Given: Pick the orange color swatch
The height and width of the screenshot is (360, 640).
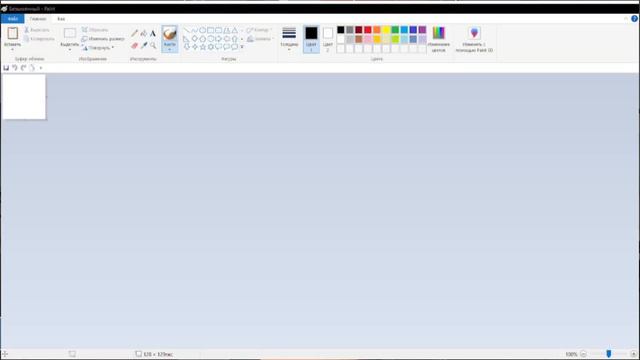Looking at the screenshot, I should click(377, 30).
